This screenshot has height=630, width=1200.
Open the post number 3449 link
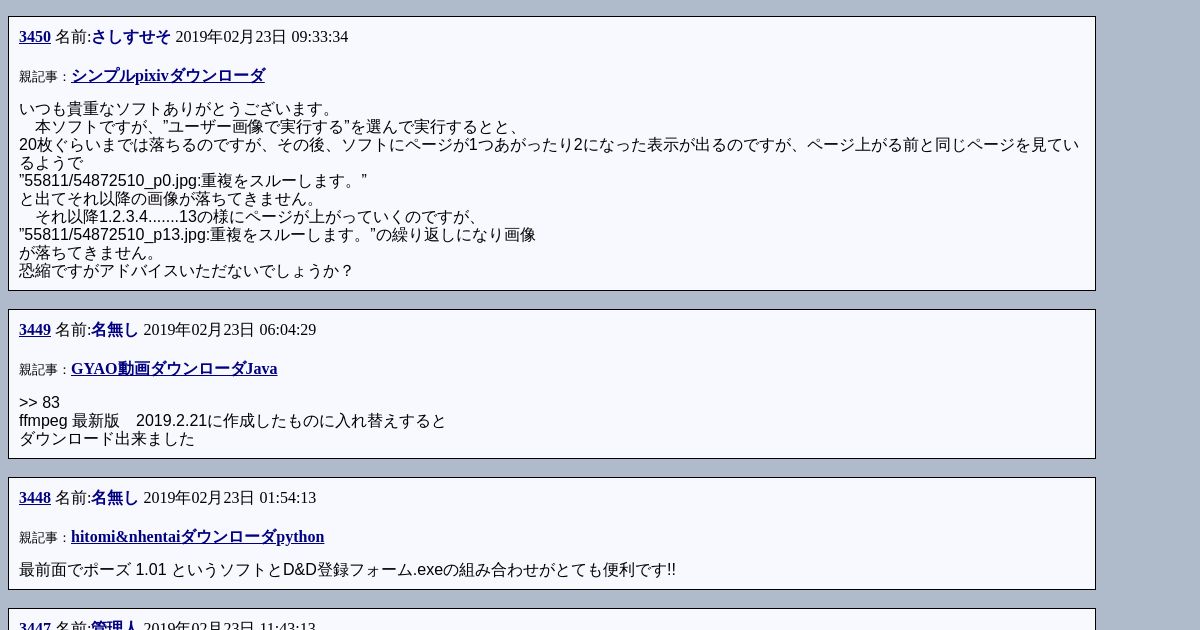point(35,330)
